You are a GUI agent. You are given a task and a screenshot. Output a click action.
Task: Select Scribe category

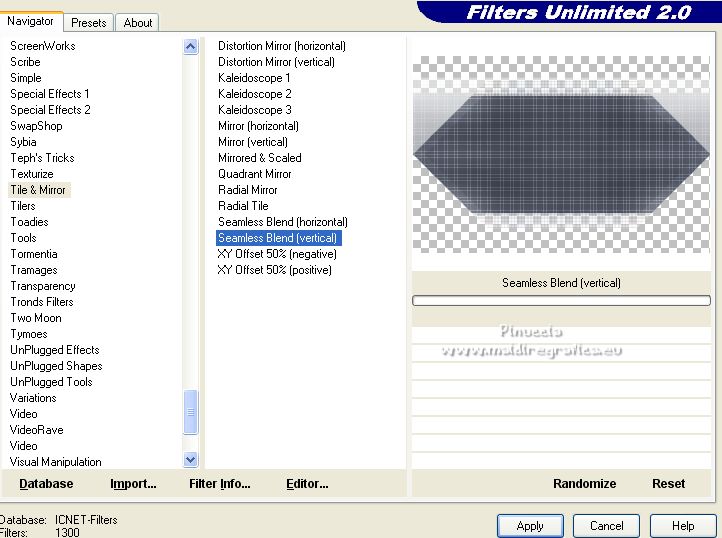coord(25,62)
